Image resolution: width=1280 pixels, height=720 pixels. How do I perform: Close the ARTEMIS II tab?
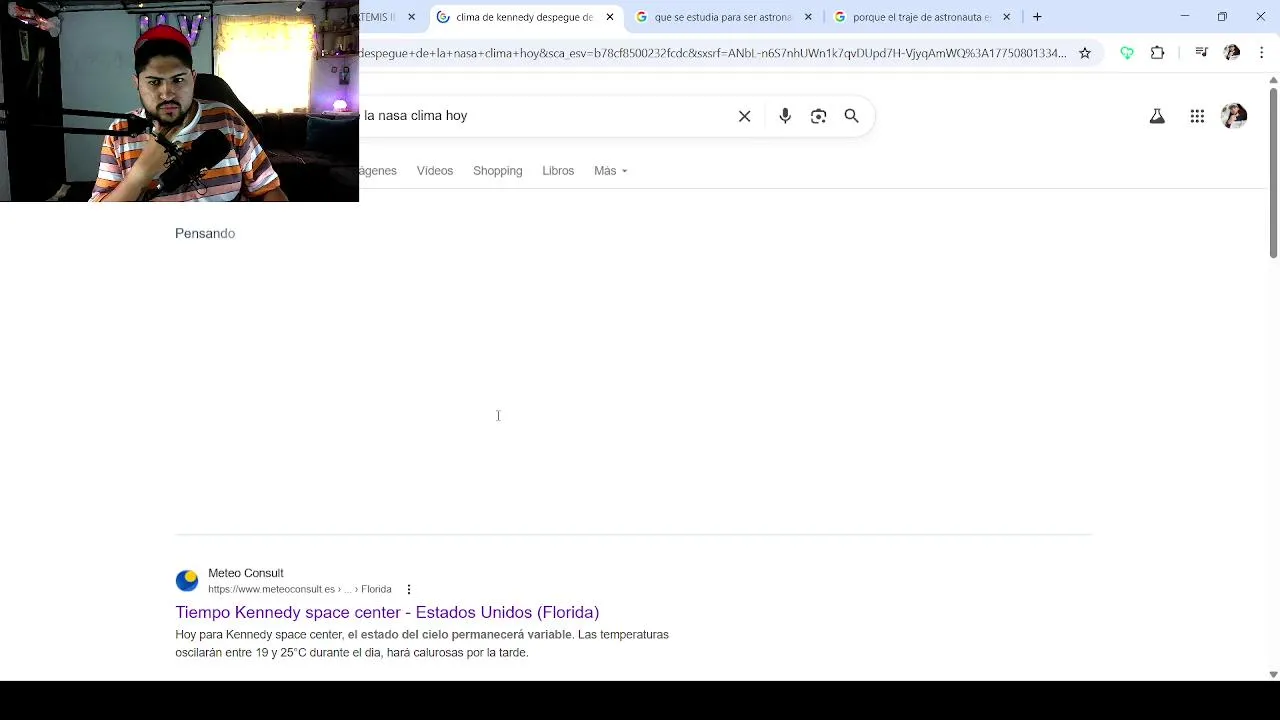(x=411, y=17)
